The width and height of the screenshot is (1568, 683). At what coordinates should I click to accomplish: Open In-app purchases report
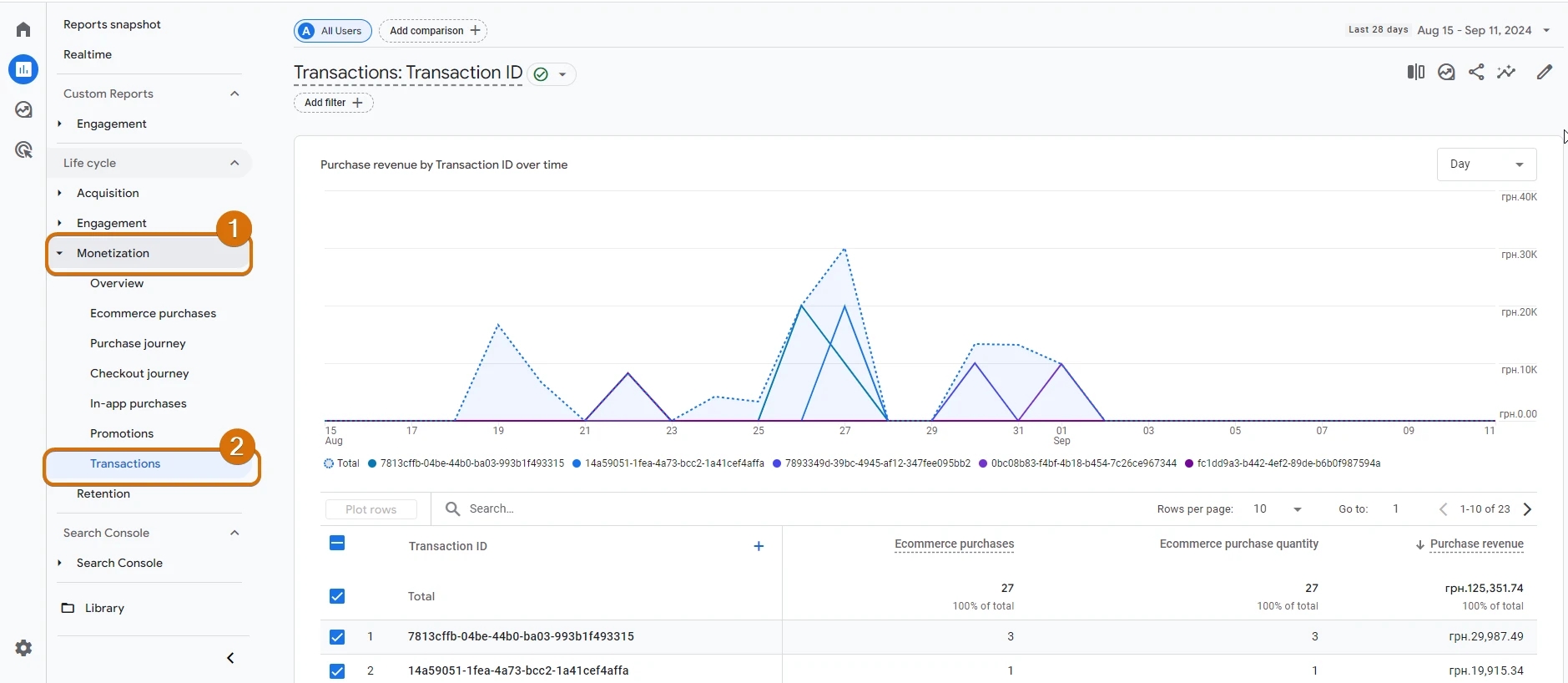pyautogui.click(x=139, y=403)
